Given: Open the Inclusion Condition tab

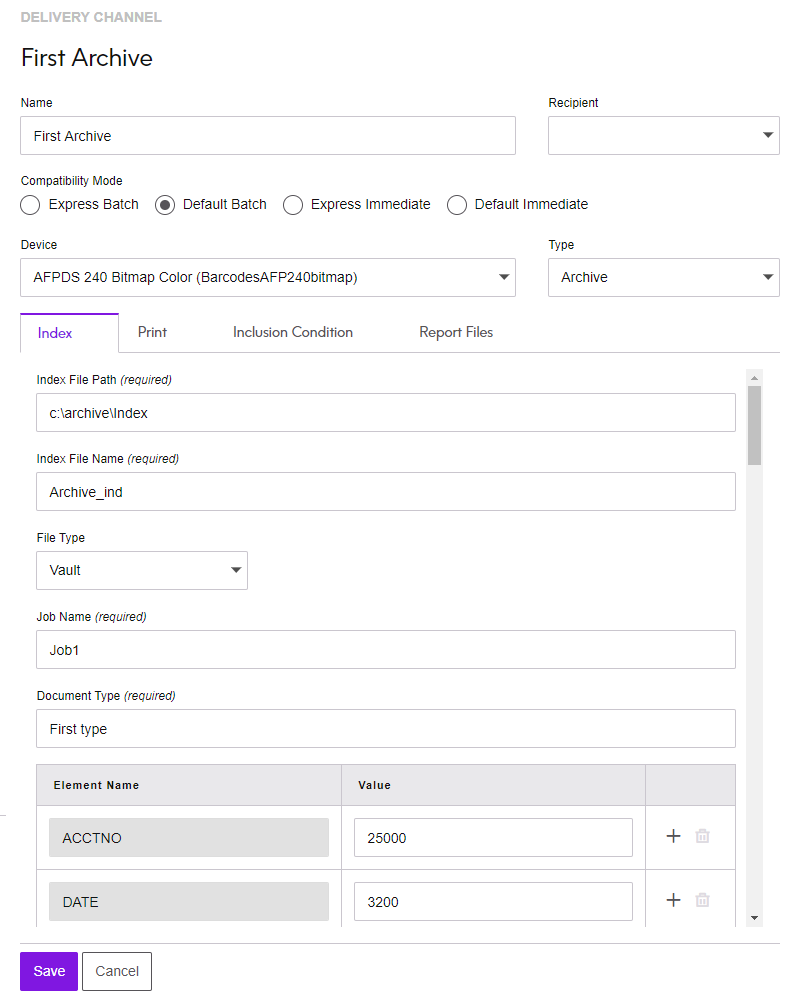Looking at the screenshot, I should 292,332.
